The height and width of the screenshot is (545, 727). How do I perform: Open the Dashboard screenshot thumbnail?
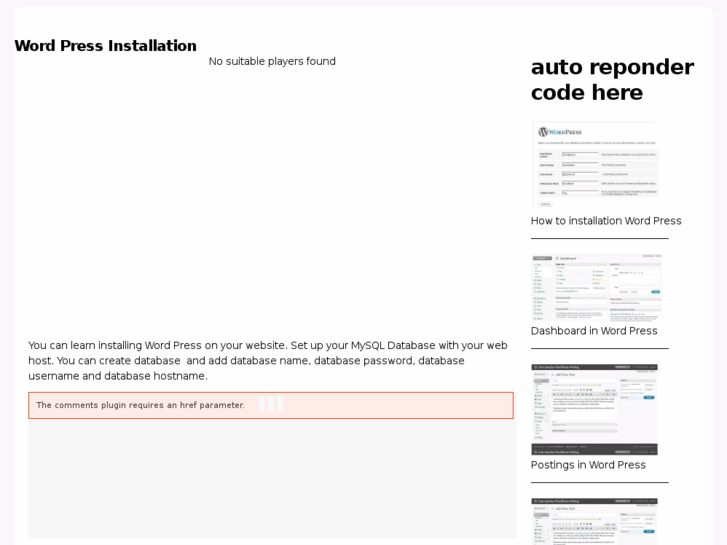pyautogui.click(x=596, y=288)
